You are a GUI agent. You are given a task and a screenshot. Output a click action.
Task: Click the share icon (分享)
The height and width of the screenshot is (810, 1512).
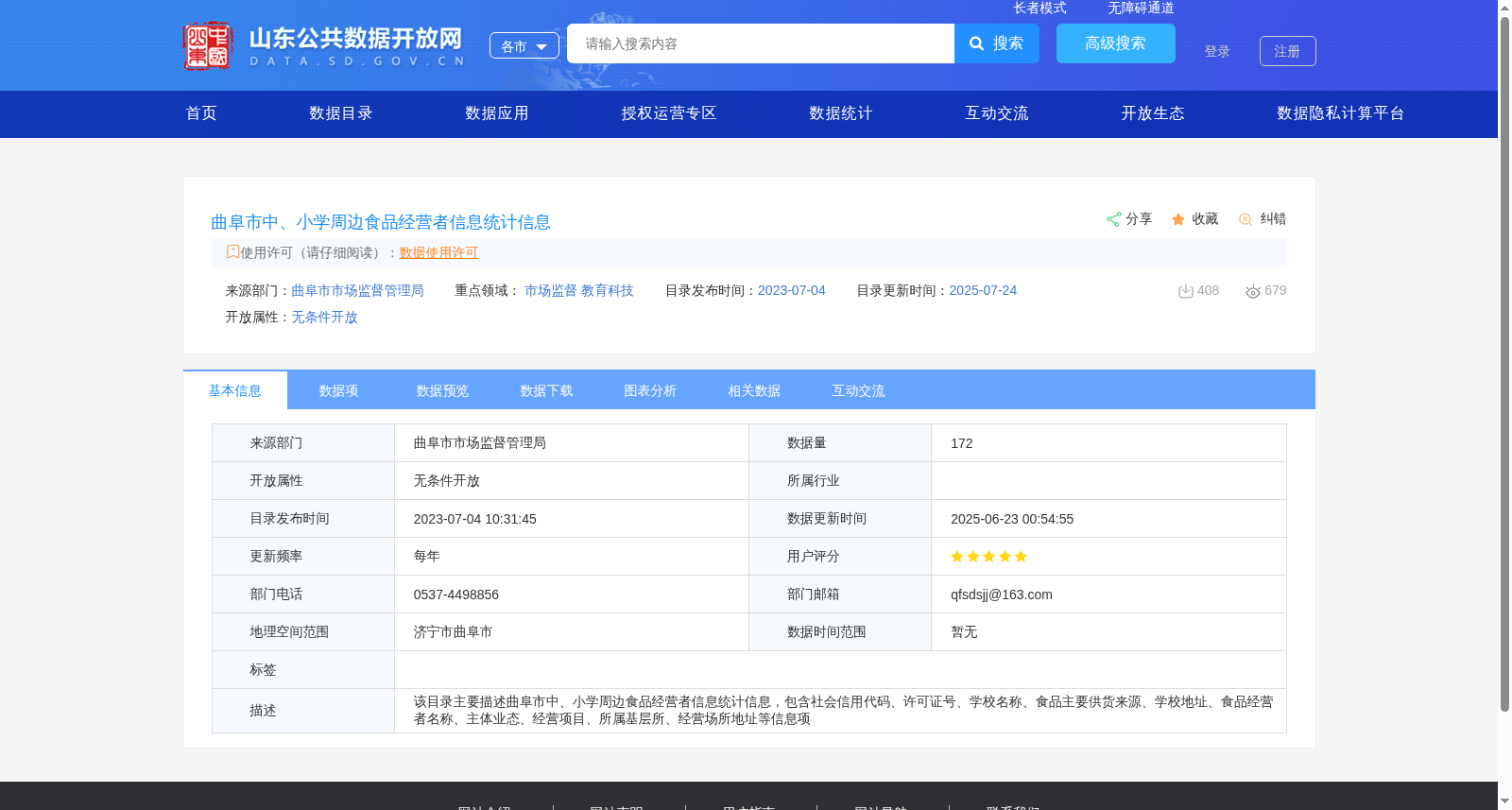[x=1113, y=219]
